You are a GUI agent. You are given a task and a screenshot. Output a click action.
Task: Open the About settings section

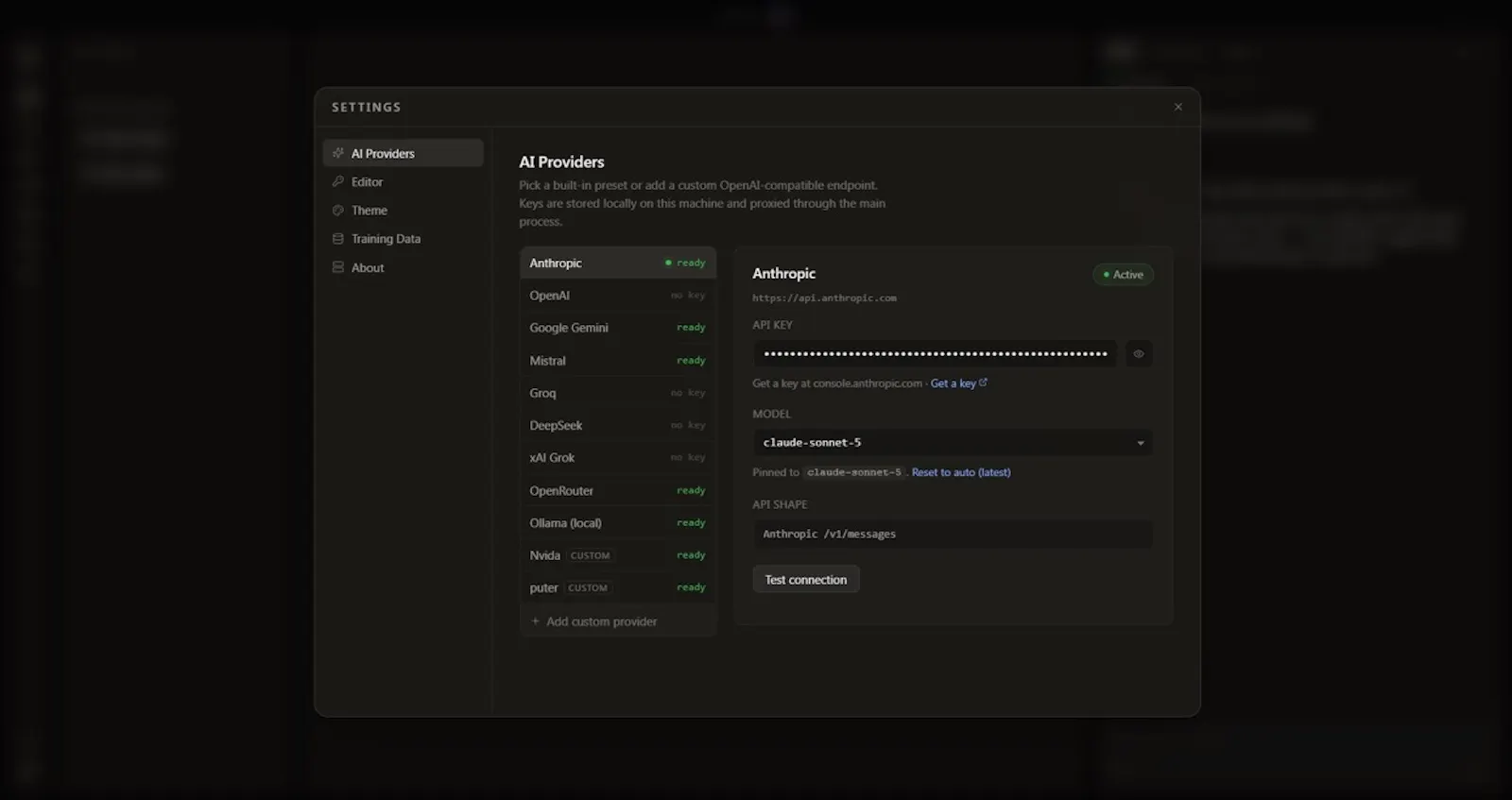tap(404, 267)
